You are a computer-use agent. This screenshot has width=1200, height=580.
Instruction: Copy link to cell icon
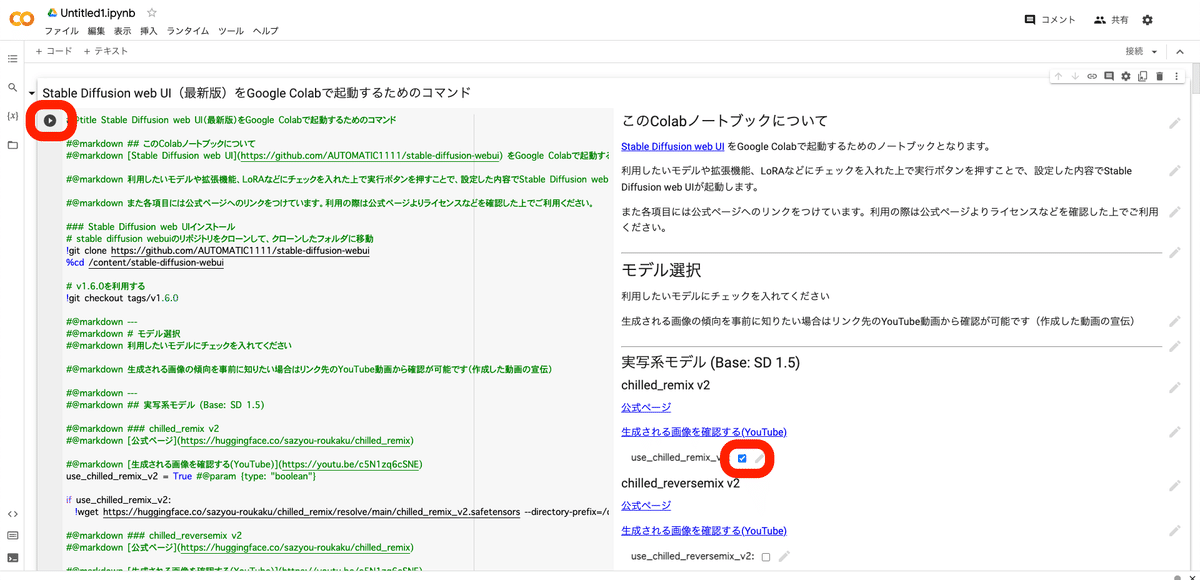click(x=1092, y=76)
